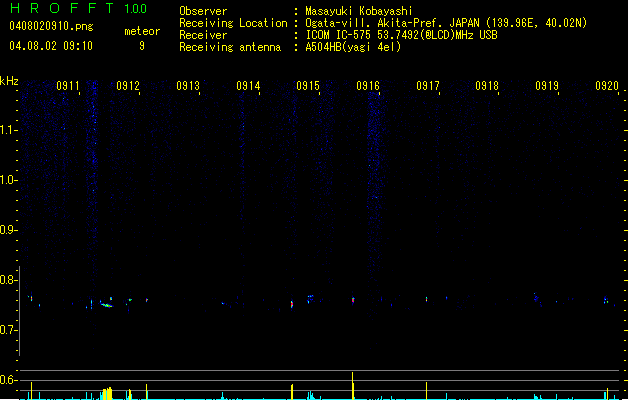Click the meteor count label
The height and width of the screenshot is (400, 629).
[x=142, y=31]
